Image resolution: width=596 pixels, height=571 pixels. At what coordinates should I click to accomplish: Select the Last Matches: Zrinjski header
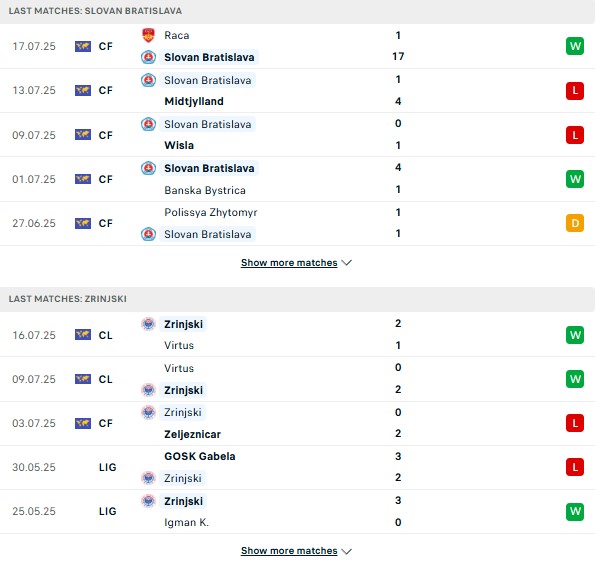[68, 299]
